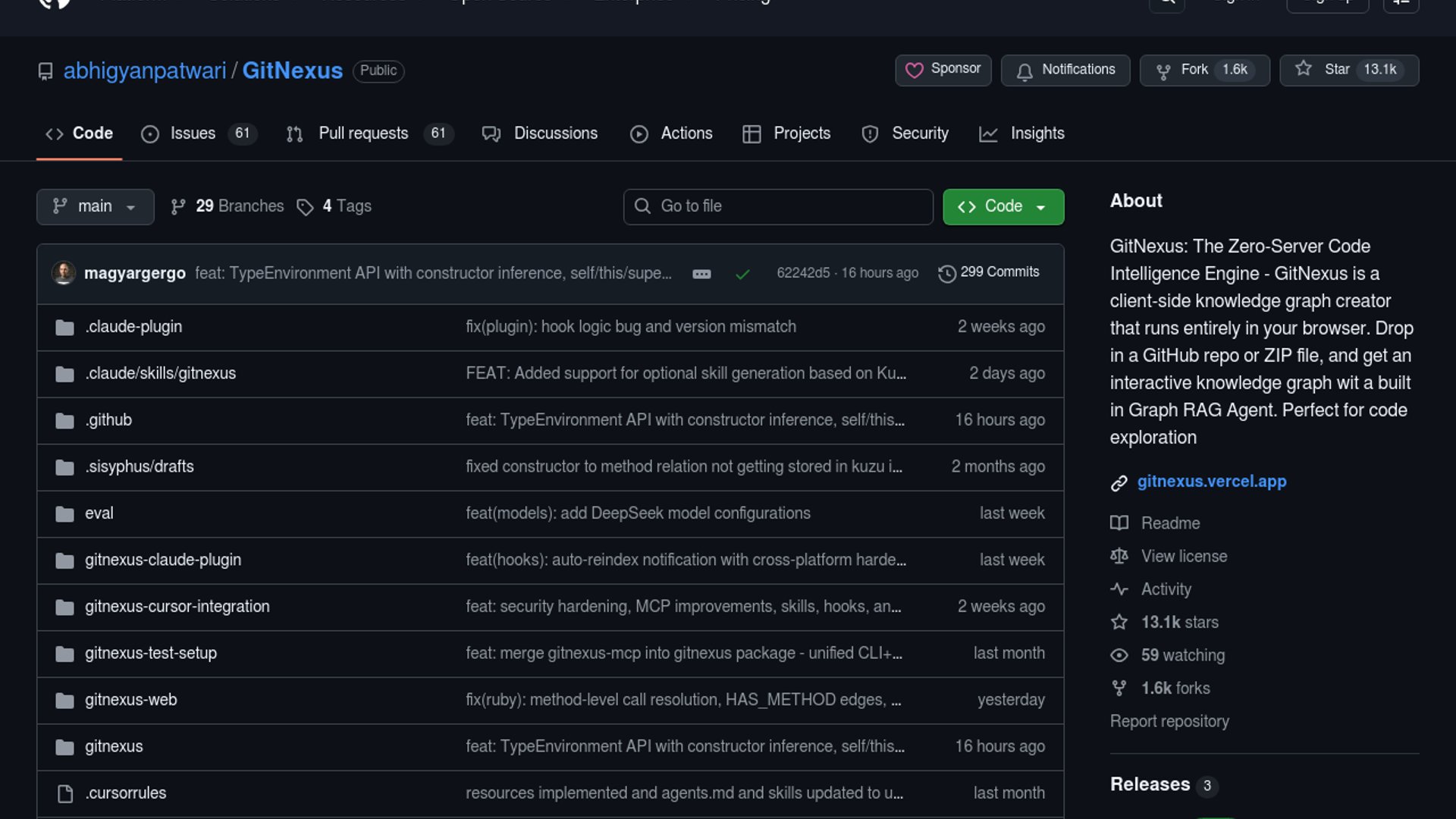Expand the green Code dropdown button

(1003, 206)
